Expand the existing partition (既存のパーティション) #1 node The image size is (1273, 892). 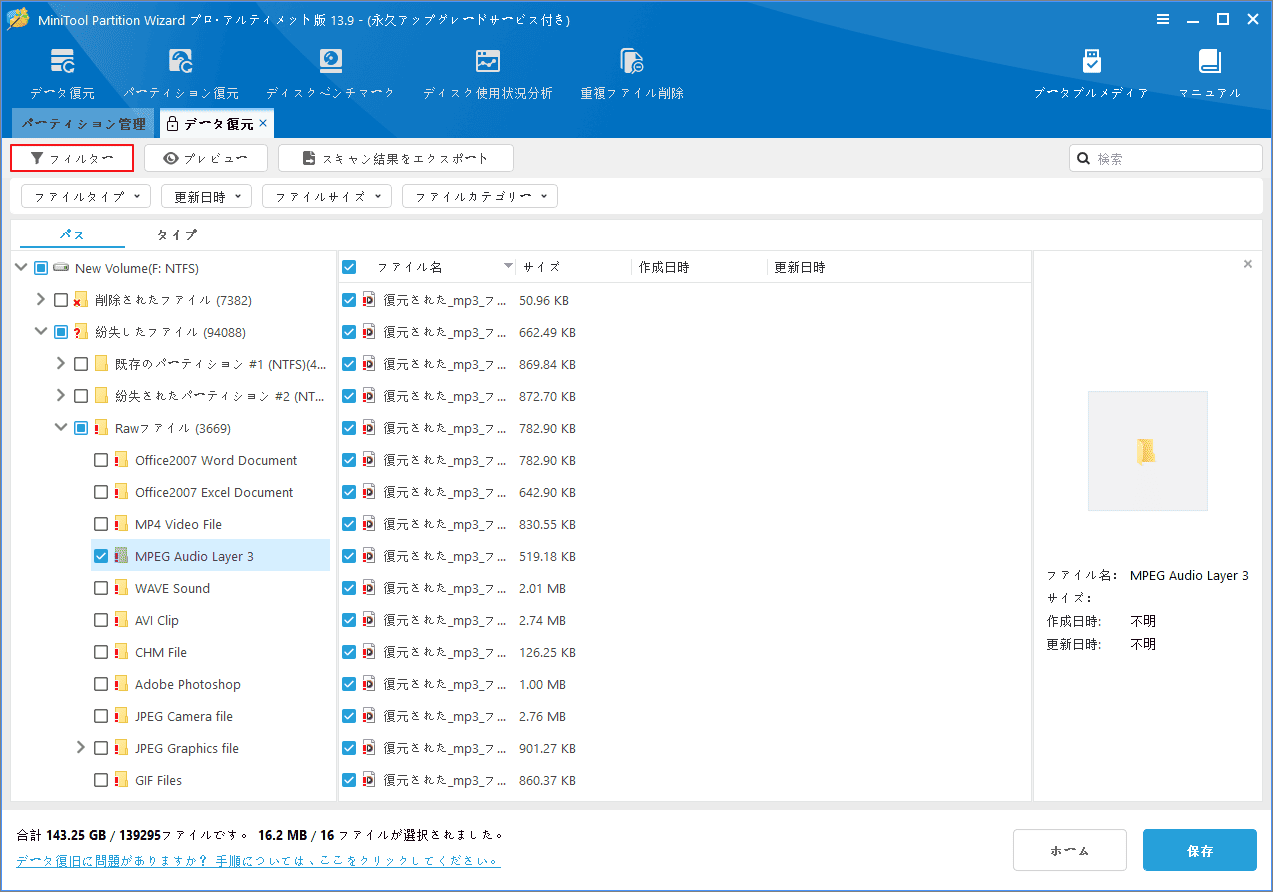click(x=61, y=364)
